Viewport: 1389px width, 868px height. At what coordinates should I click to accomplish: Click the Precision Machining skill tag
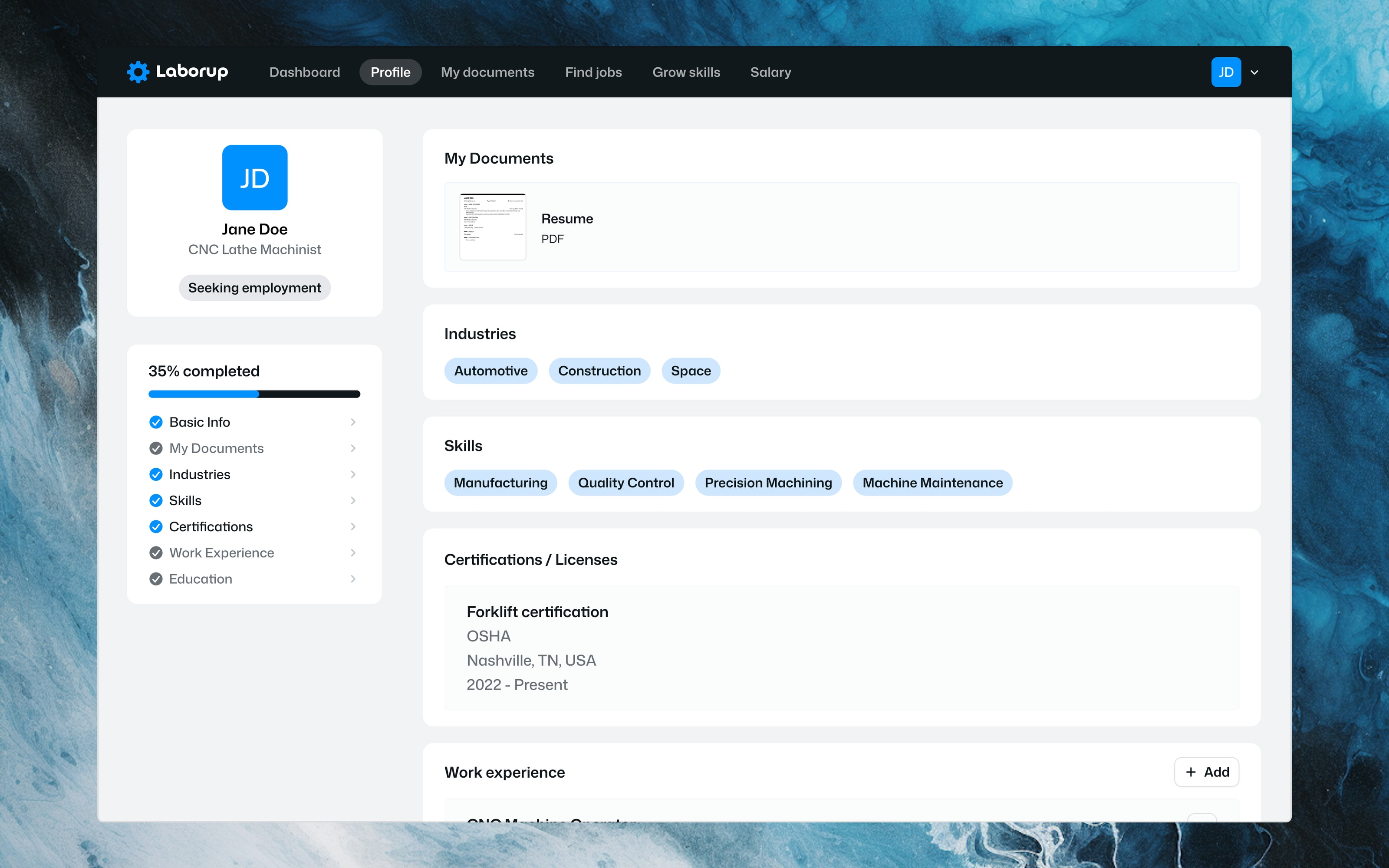[x=768, y=483]
